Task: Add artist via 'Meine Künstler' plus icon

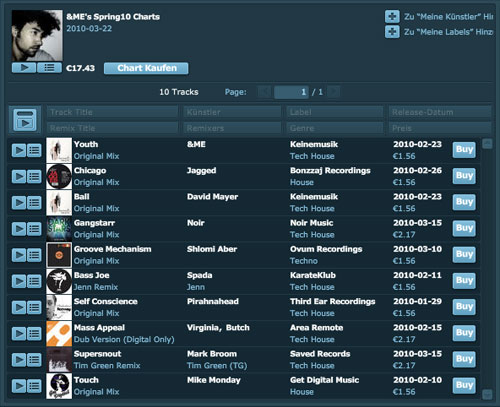Action: coord(392,16)
